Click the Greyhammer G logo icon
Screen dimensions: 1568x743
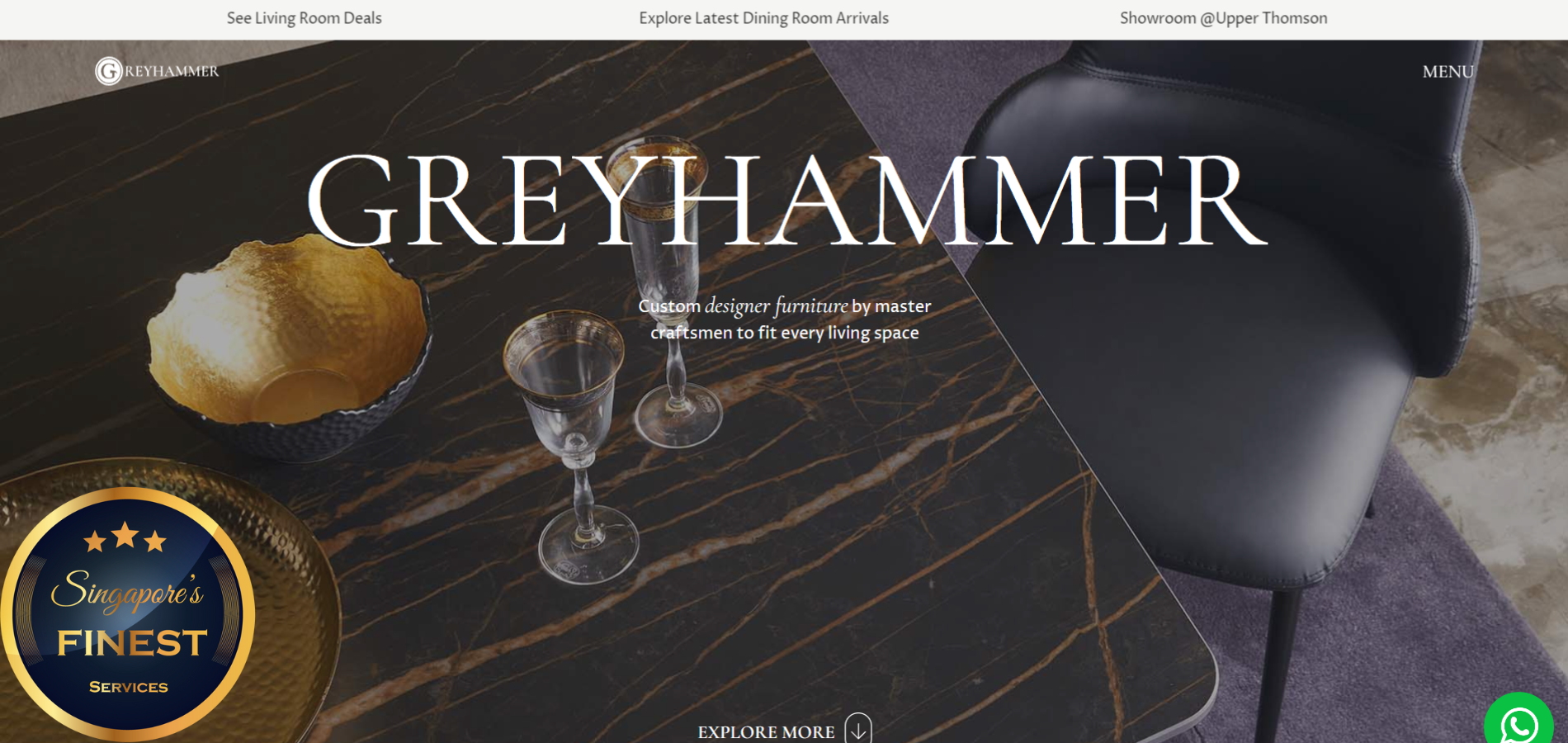(109, 71)
